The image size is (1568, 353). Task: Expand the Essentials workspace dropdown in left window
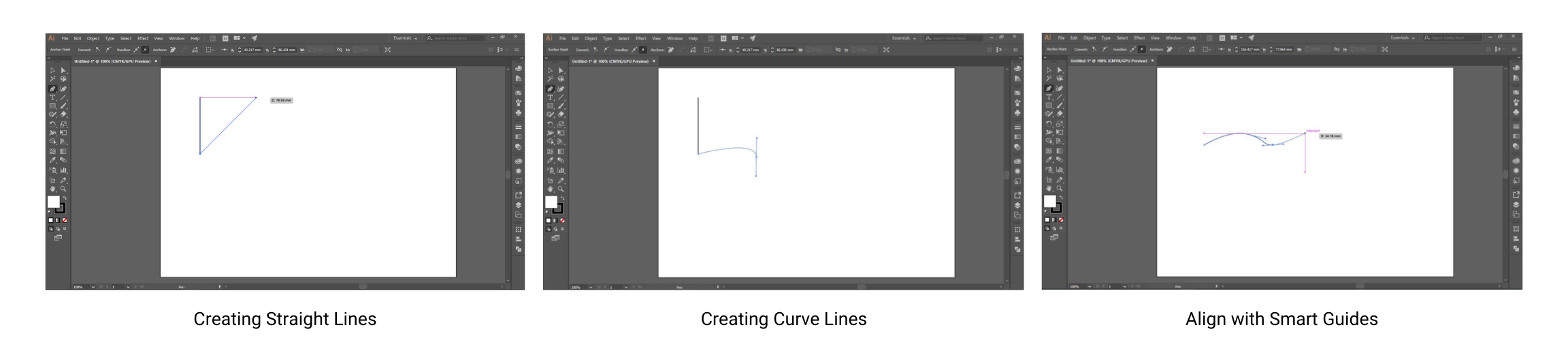[x=406, y=38]
